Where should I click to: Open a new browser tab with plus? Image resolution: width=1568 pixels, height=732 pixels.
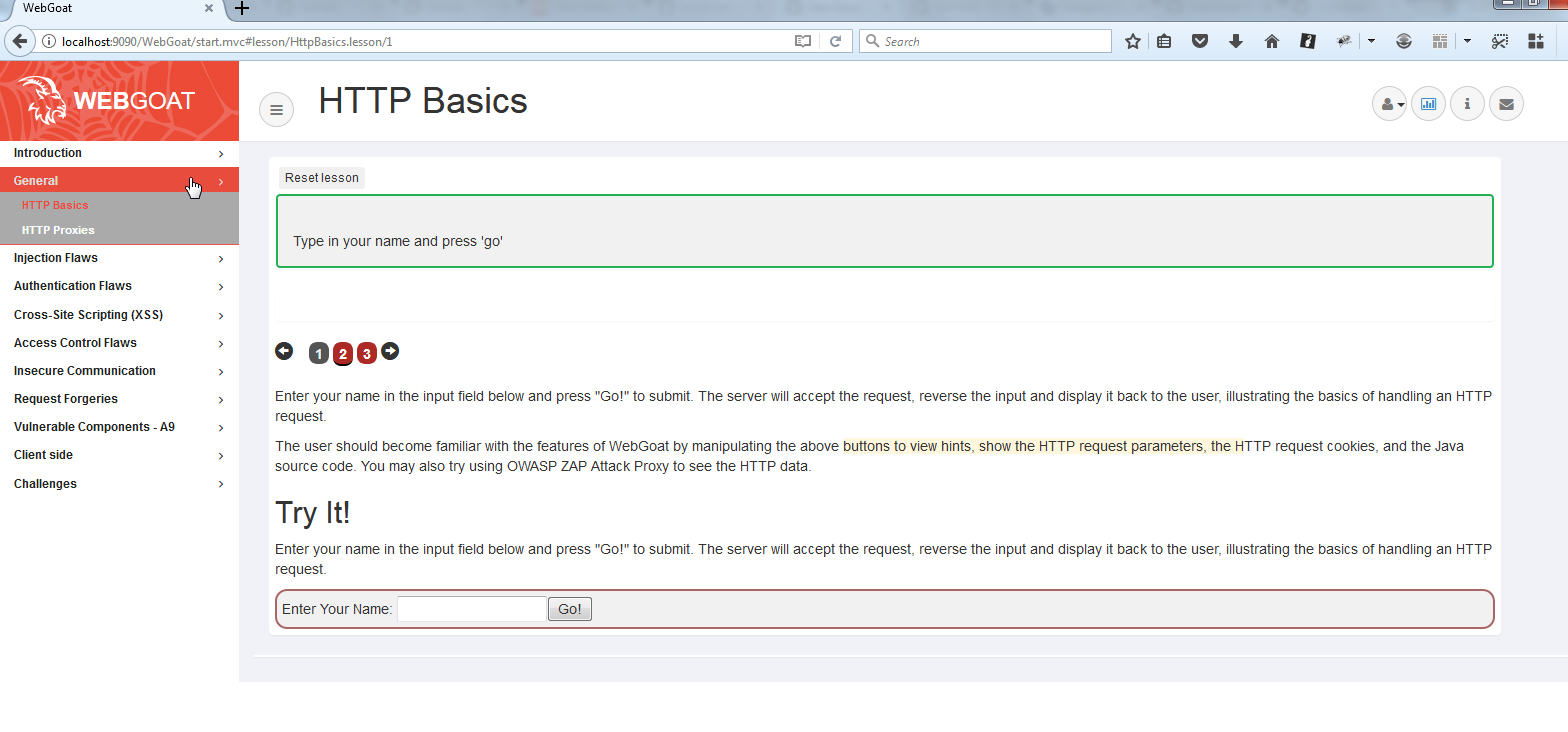coord(241,9)
